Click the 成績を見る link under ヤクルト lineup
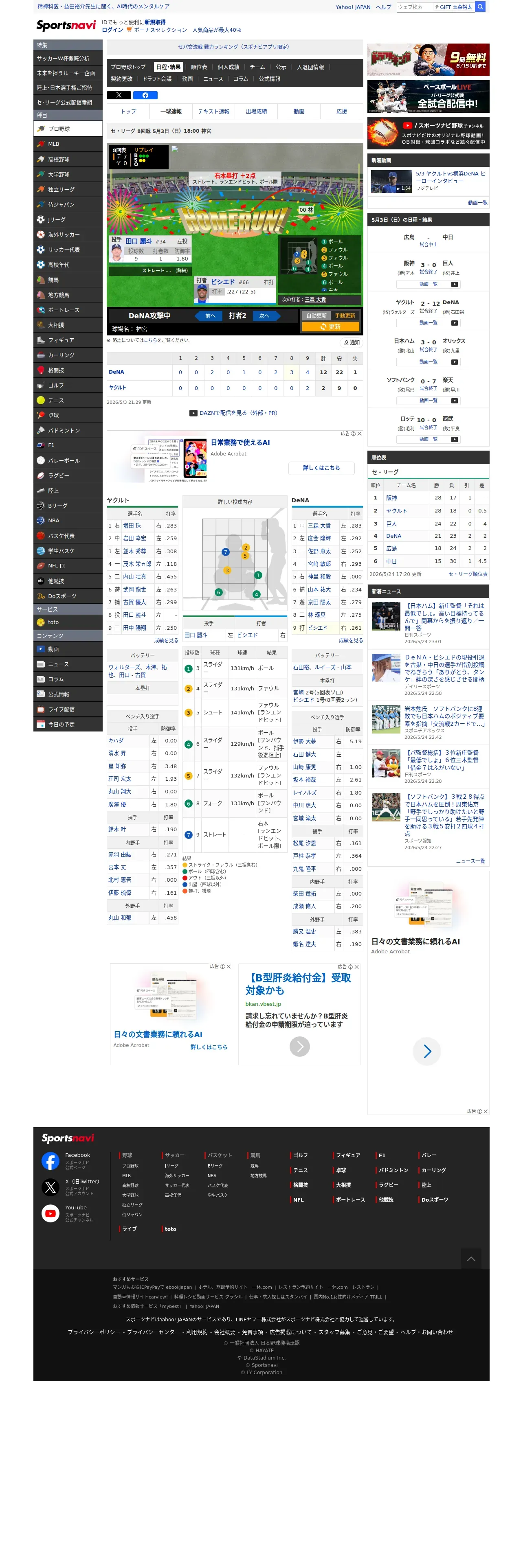Screen dimensions: 523x1568 (166, 640)
